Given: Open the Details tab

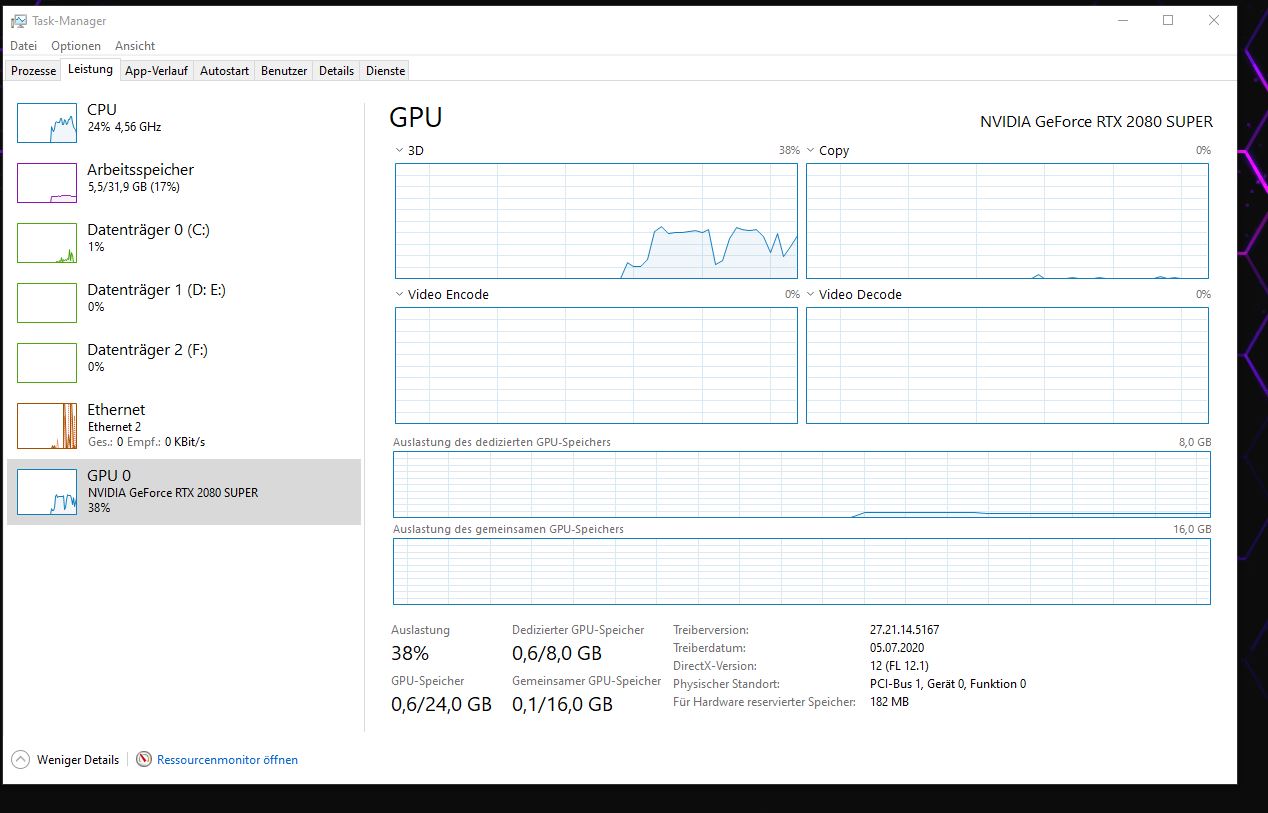Looking at the screenshot, I should (x=336, y=71).
